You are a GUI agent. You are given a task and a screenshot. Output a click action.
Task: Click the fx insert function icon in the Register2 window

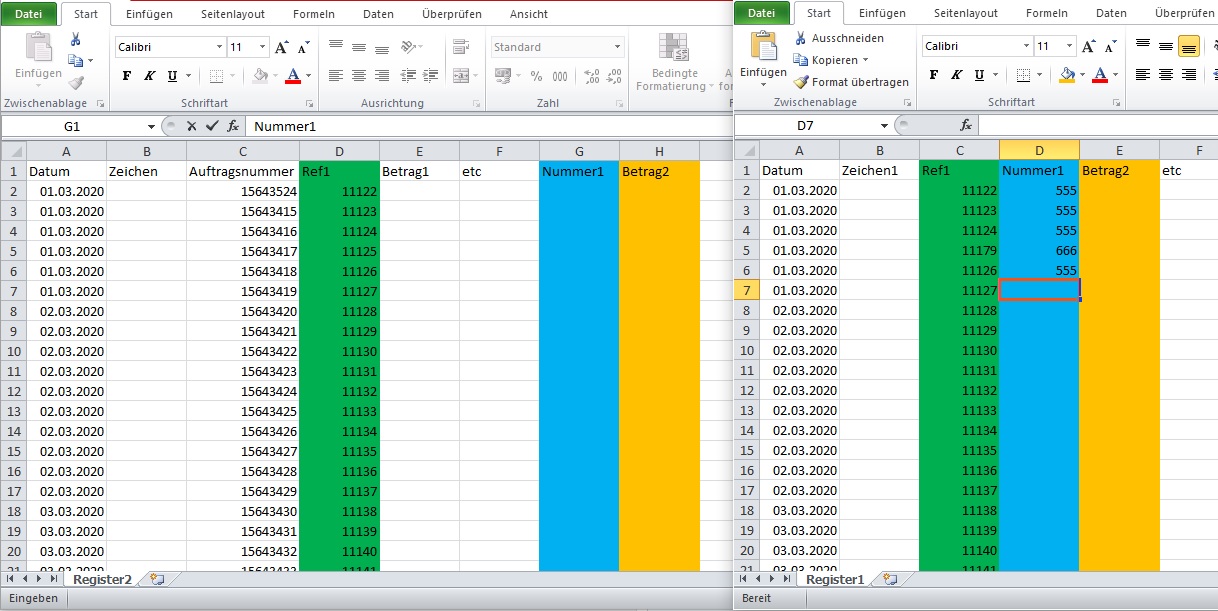click(x=233, y=126)
